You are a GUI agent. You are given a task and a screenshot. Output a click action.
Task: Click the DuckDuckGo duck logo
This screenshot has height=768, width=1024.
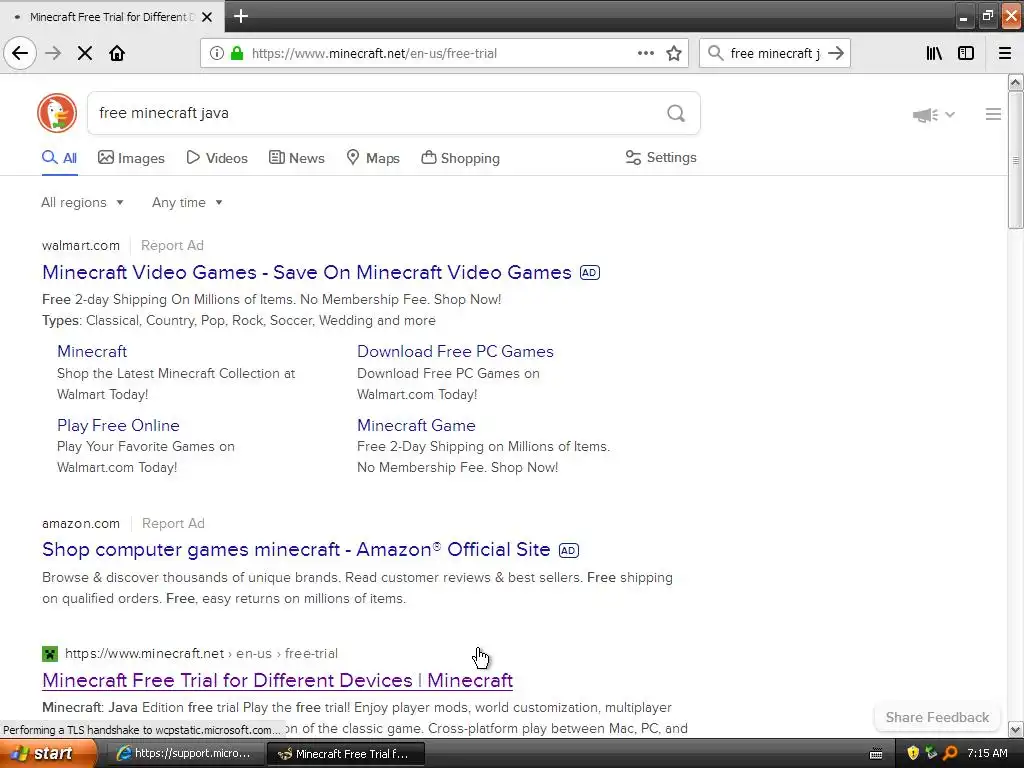click(x=57, y=113)
